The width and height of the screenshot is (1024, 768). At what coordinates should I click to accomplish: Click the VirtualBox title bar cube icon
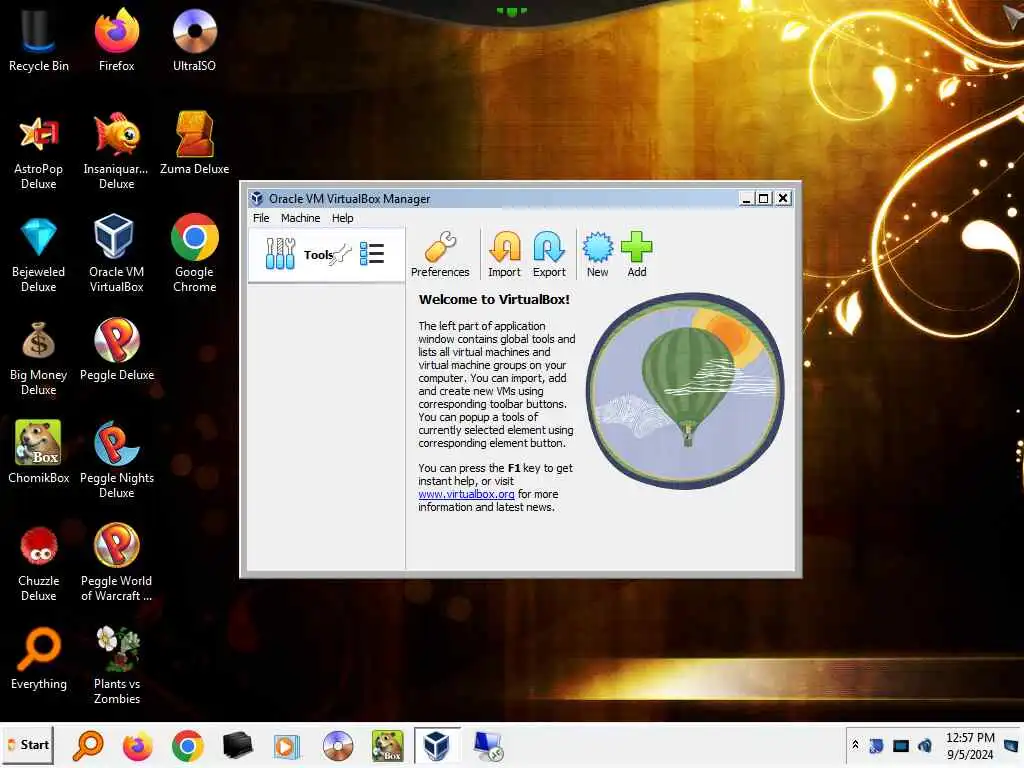(257, 199)
